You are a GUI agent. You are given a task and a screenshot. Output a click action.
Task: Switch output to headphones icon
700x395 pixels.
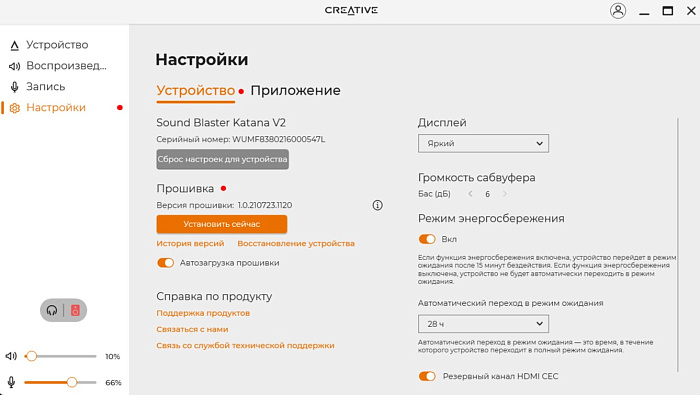[x=52, y=310]
